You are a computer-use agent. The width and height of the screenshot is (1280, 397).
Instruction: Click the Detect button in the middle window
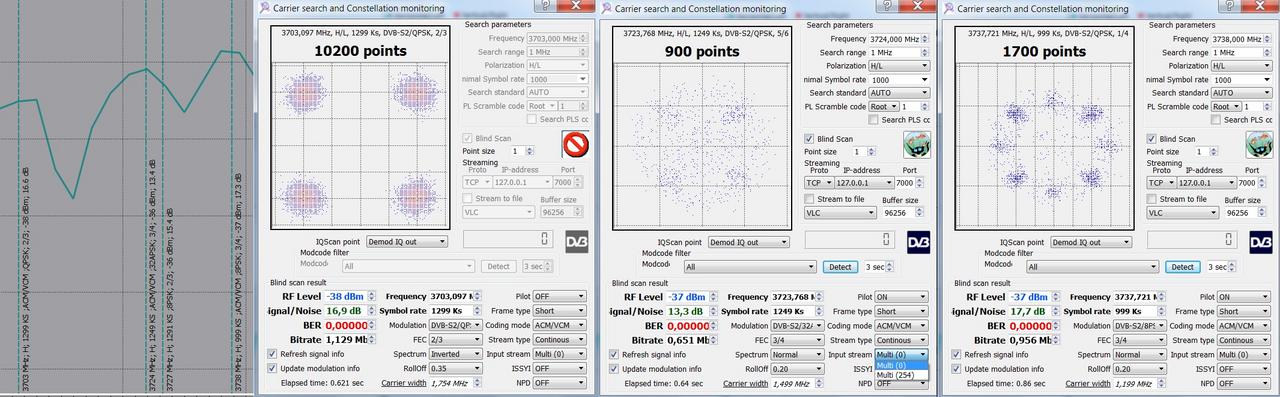pos(840,267)
